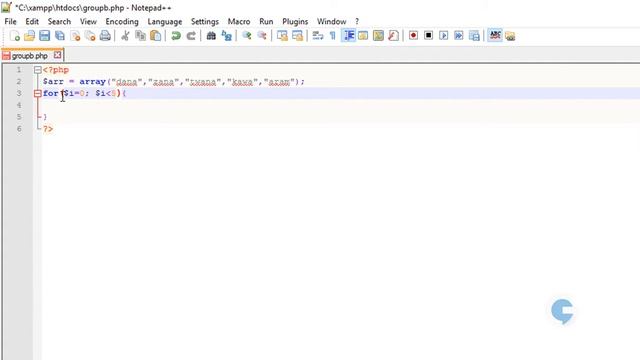The height and width of the screenshot is (360, 640).
Task: Open the ? help menu
Action: 357,22
